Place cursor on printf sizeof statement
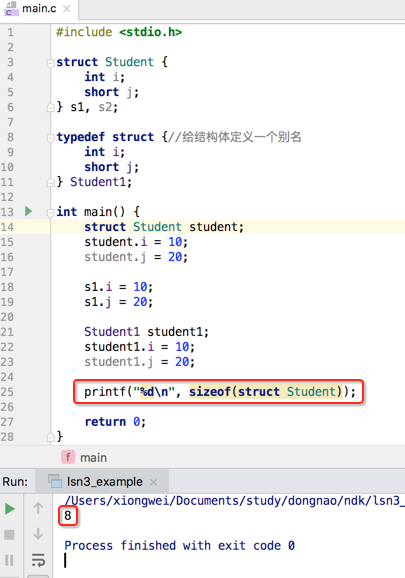This screenshot has width=405, height=578. pos(220,391)
